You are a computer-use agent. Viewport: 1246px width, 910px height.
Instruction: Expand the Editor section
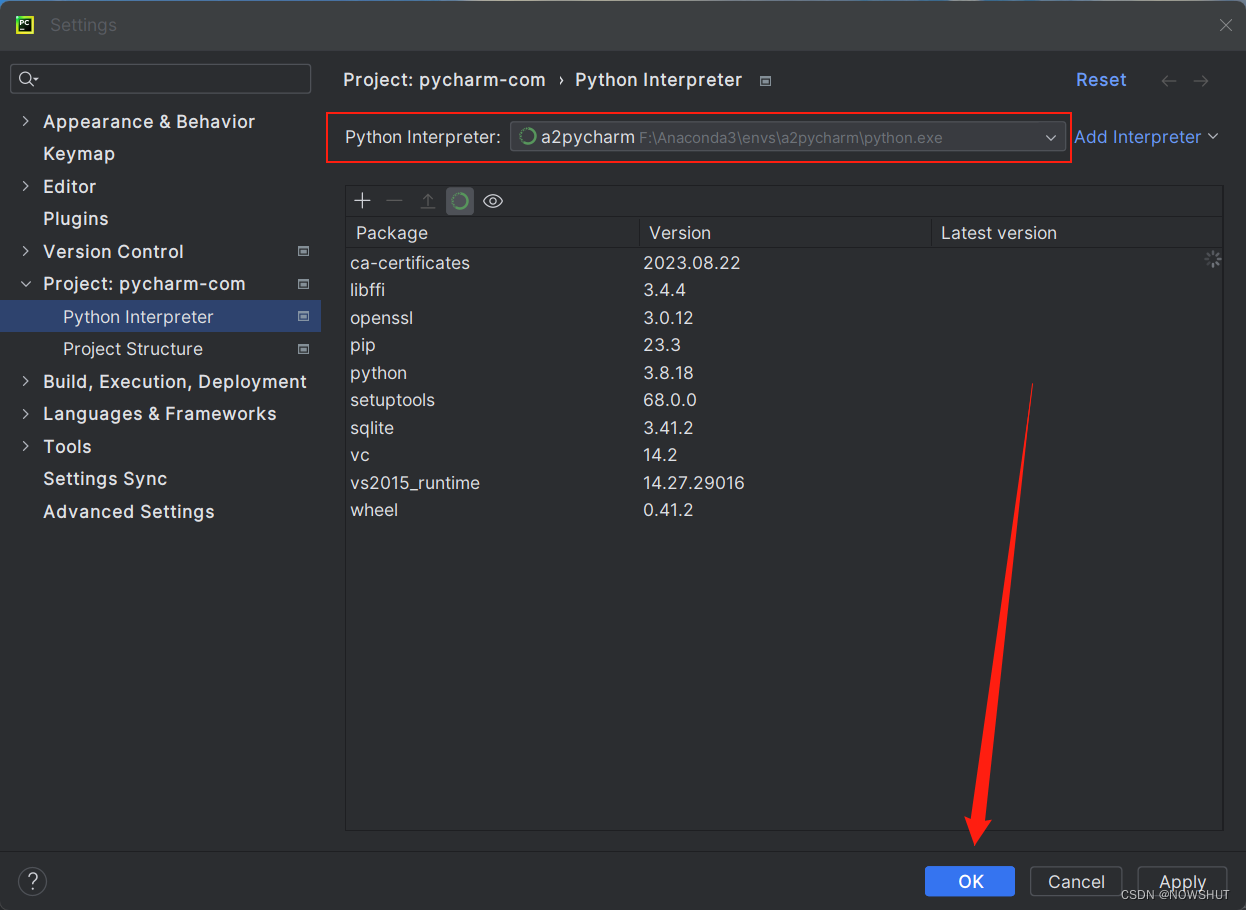(x=26, y=186)
